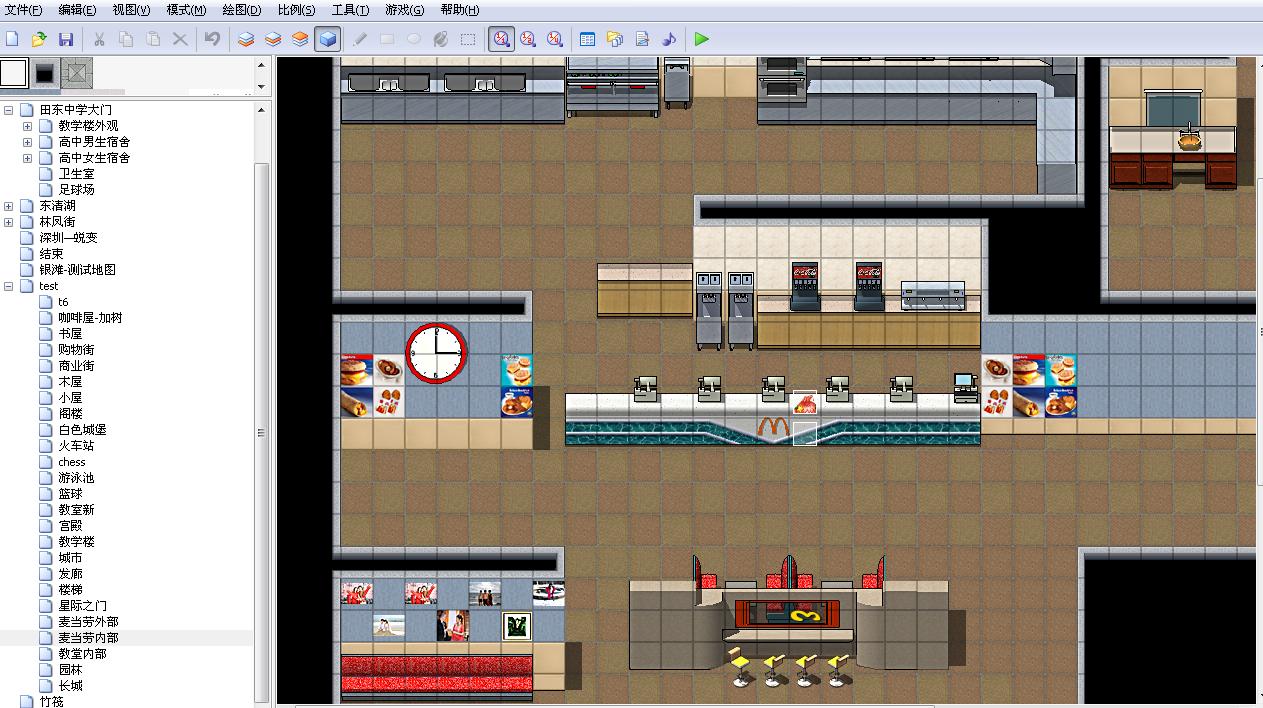Select the black-square tile in the tileset
Screen dimensions: 1263x708
click(x=44, y=73)
